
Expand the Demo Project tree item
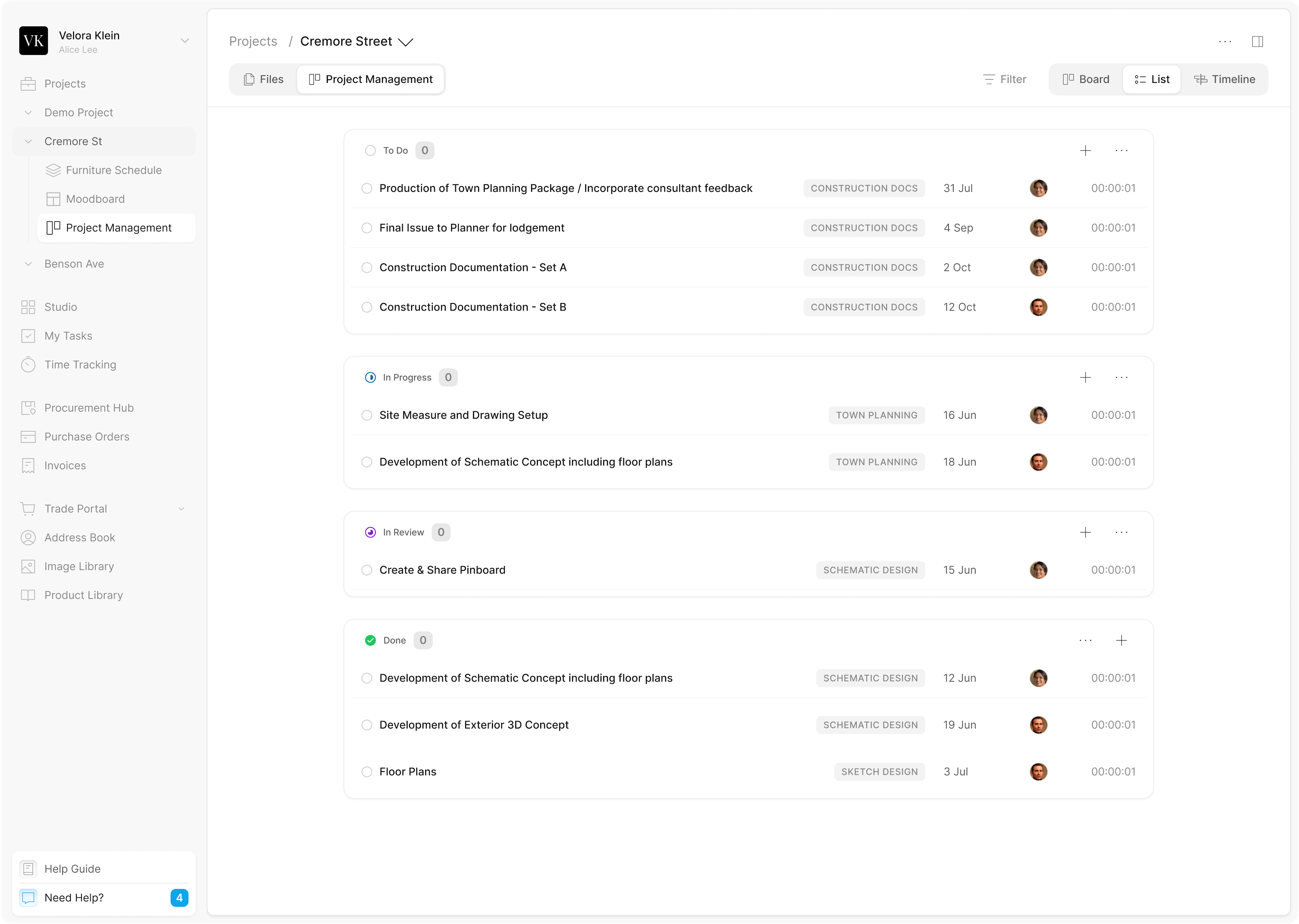tap(28, 113)
